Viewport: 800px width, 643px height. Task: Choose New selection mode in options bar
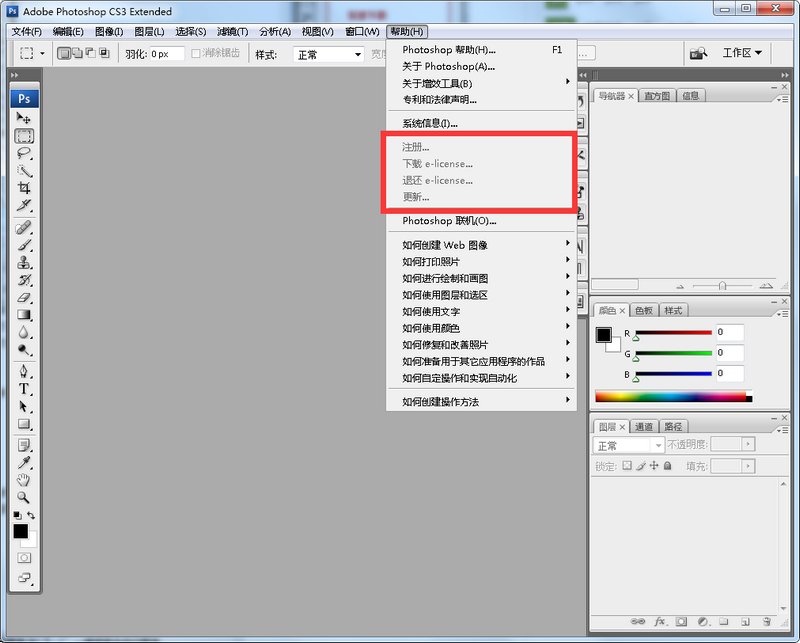click(64, 53)
